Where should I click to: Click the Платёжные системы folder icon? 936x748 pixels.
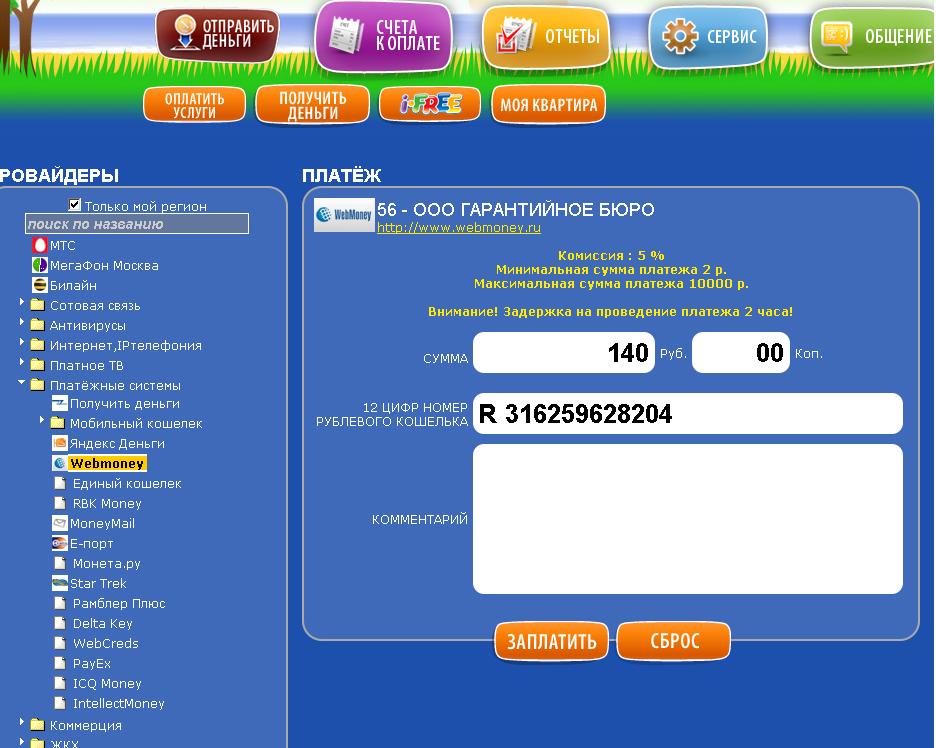tap(38, 385)
